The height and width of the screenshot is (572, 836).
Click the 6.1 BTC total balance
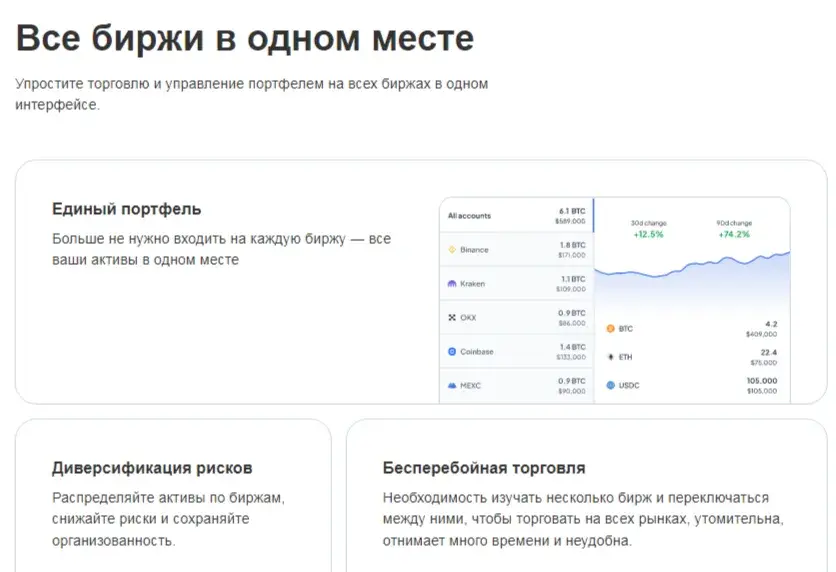pyautogui.click(x=572, y=211)
